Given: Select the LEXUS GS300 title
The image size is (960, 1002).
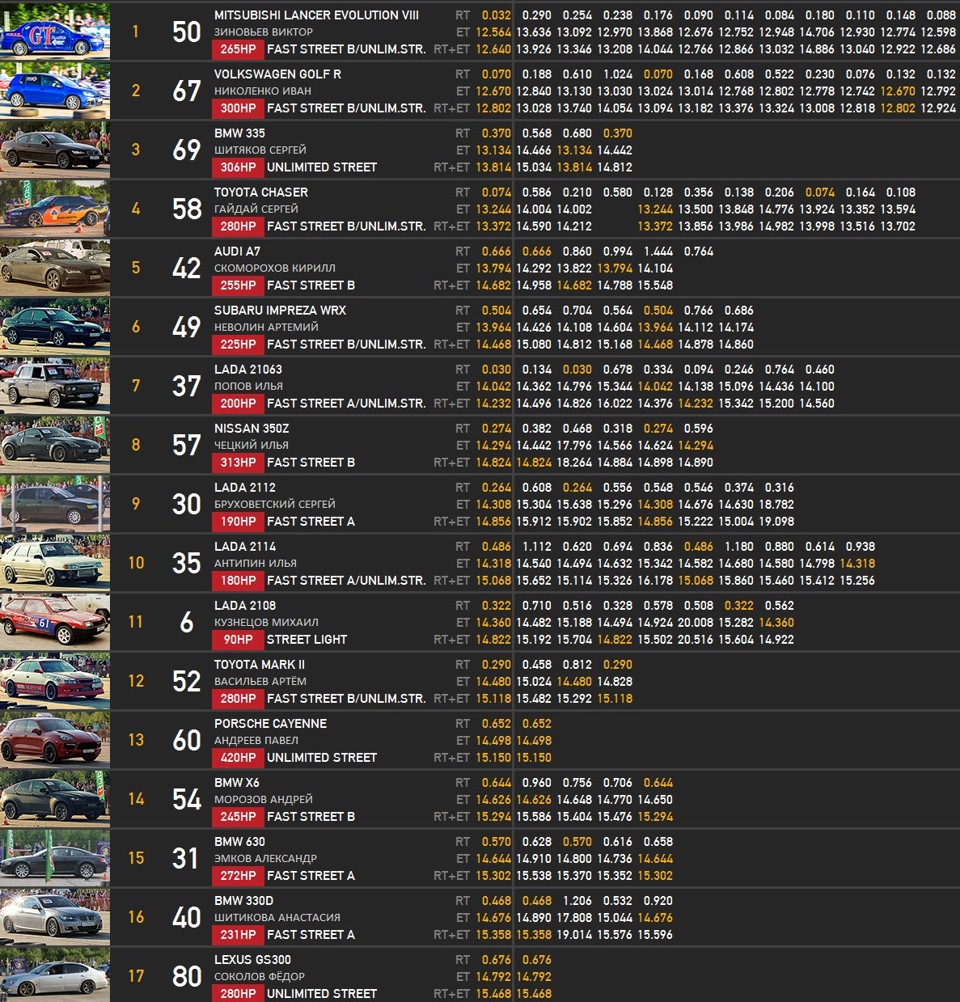Looking at the screenshot, I should click(252, 960).
